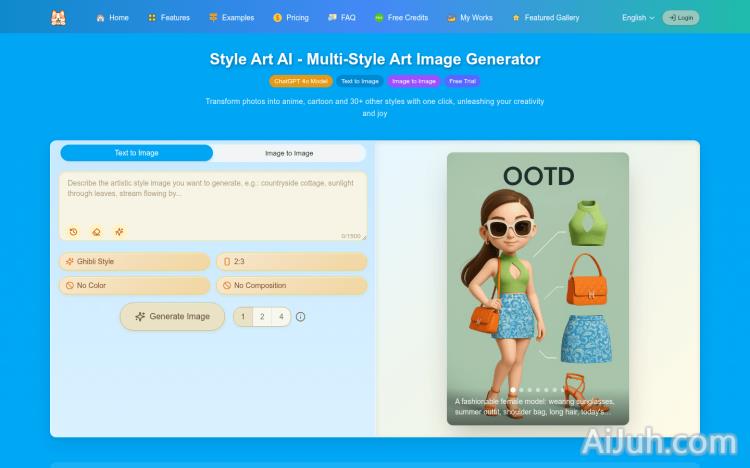The image size is (750, 468).
Task: Select 1 image to generate
Action: pos(243,317)
